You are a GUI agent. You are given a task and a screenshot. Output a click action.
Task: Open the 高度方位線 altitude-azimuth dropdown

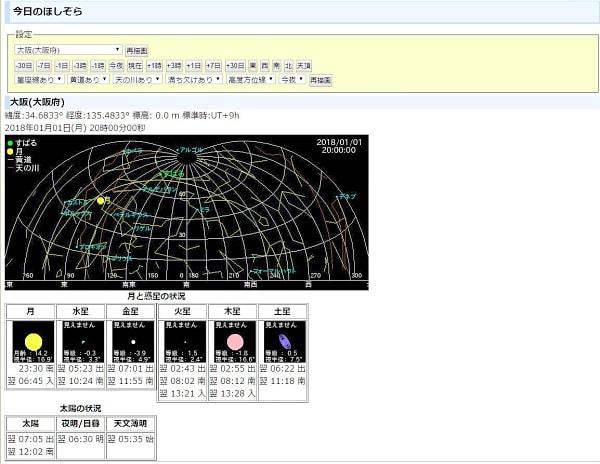coord(250,79)
